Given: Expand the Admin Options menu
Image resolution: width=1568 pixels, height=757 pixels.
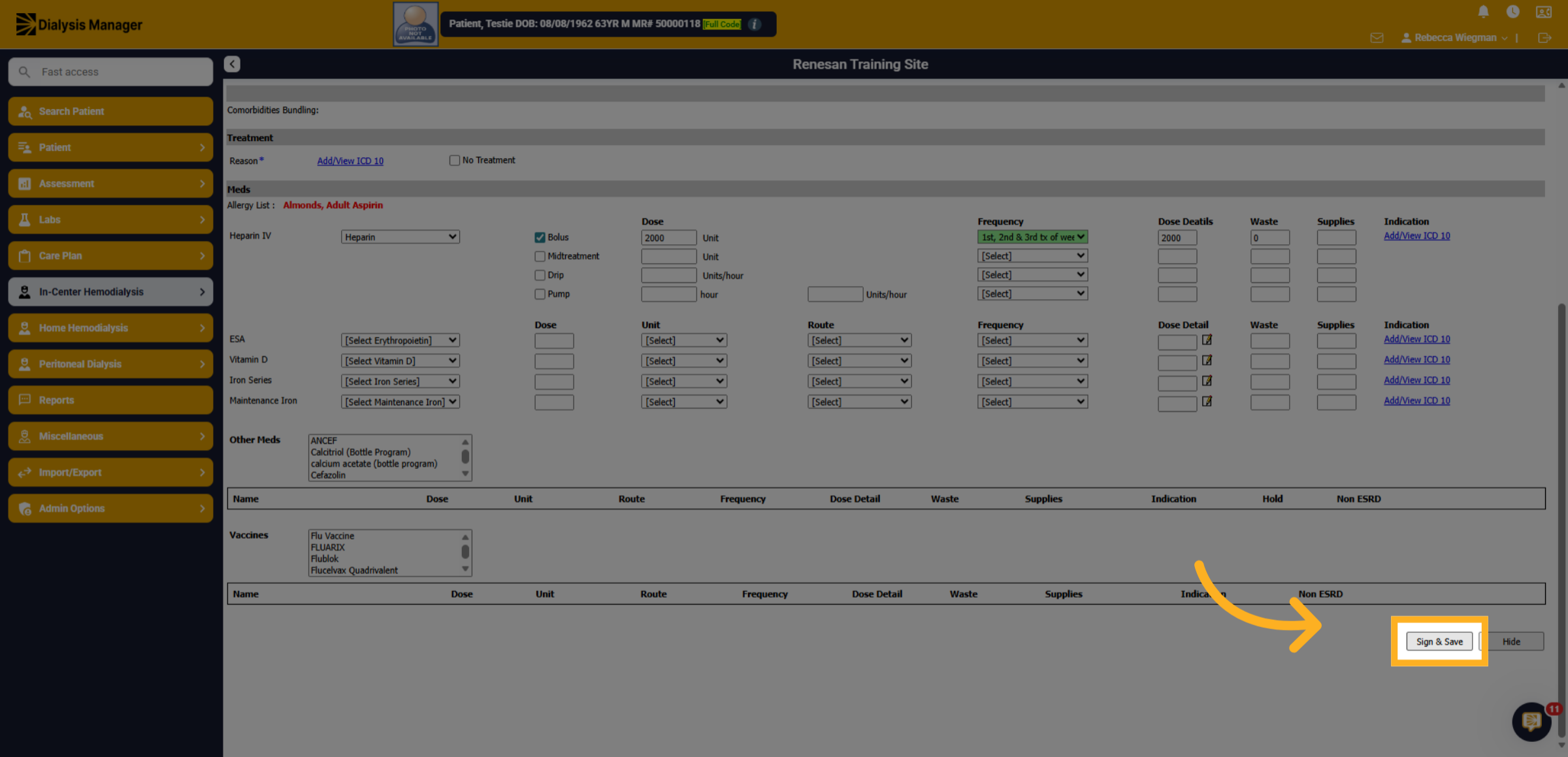Looking at the screenshot, I should [x=110, y=508].
